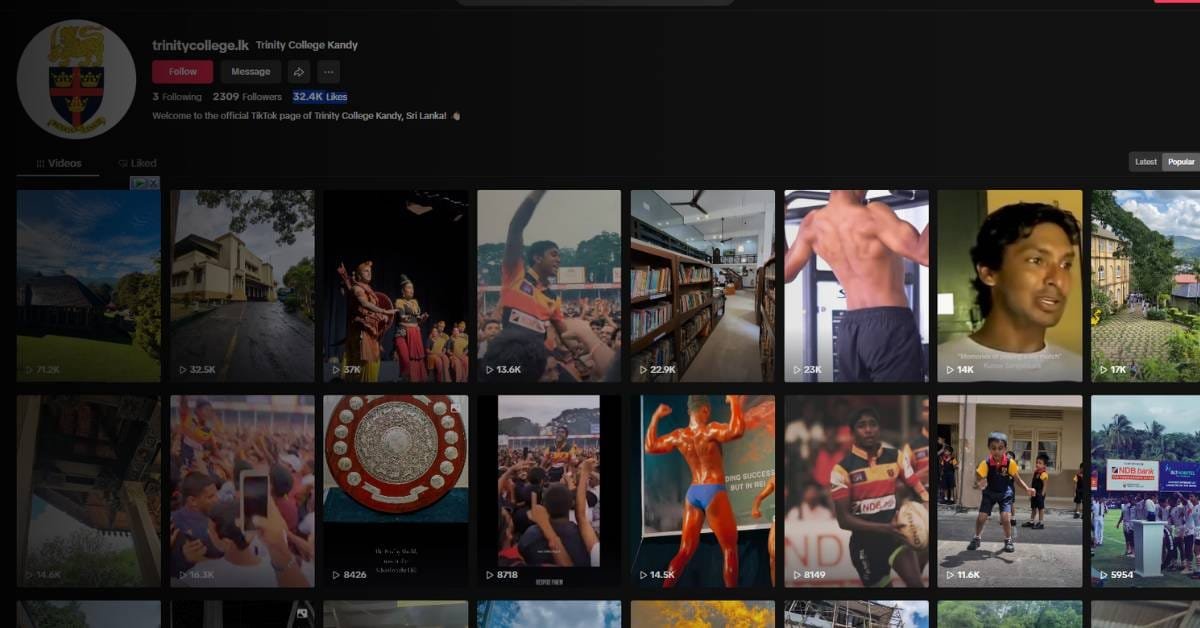
Task: Open the three-dot more options menu
Action: click(x=329, y=72)
